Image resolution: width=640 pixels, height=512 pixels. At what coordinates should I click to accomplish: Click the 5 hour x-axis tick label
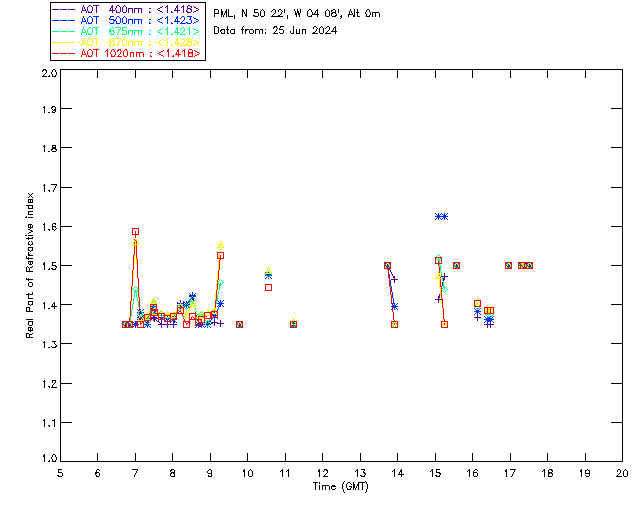[60, 473]
